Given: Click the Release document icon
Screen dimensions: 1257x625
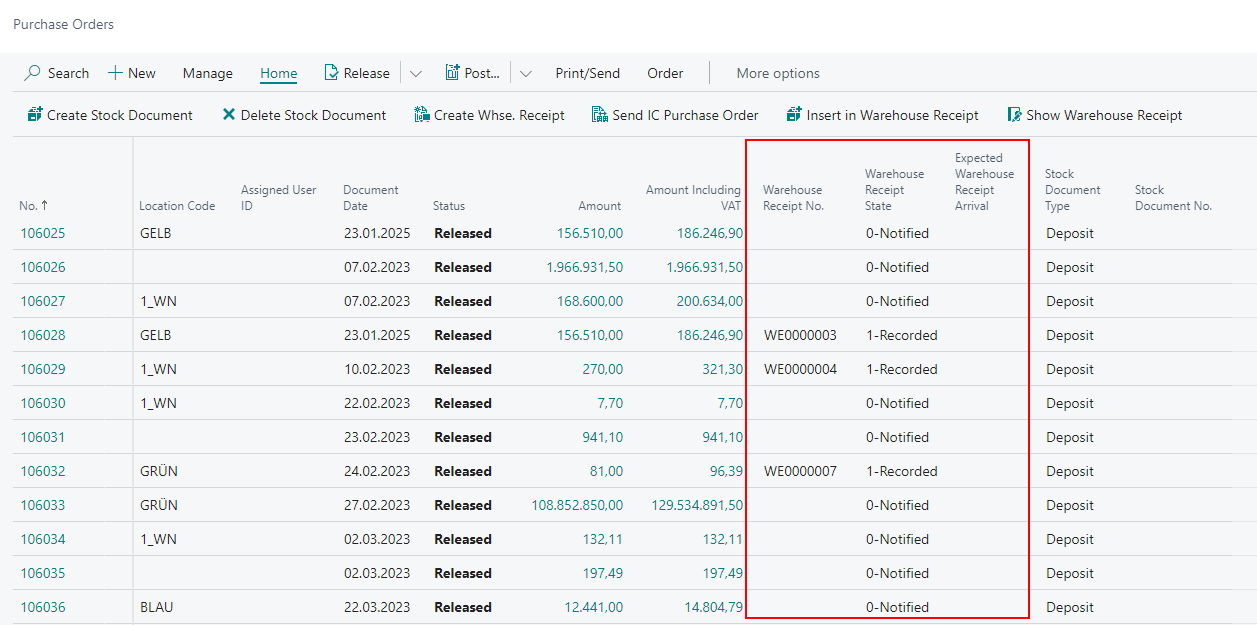Looking at the screenshot, I should 331,73.
